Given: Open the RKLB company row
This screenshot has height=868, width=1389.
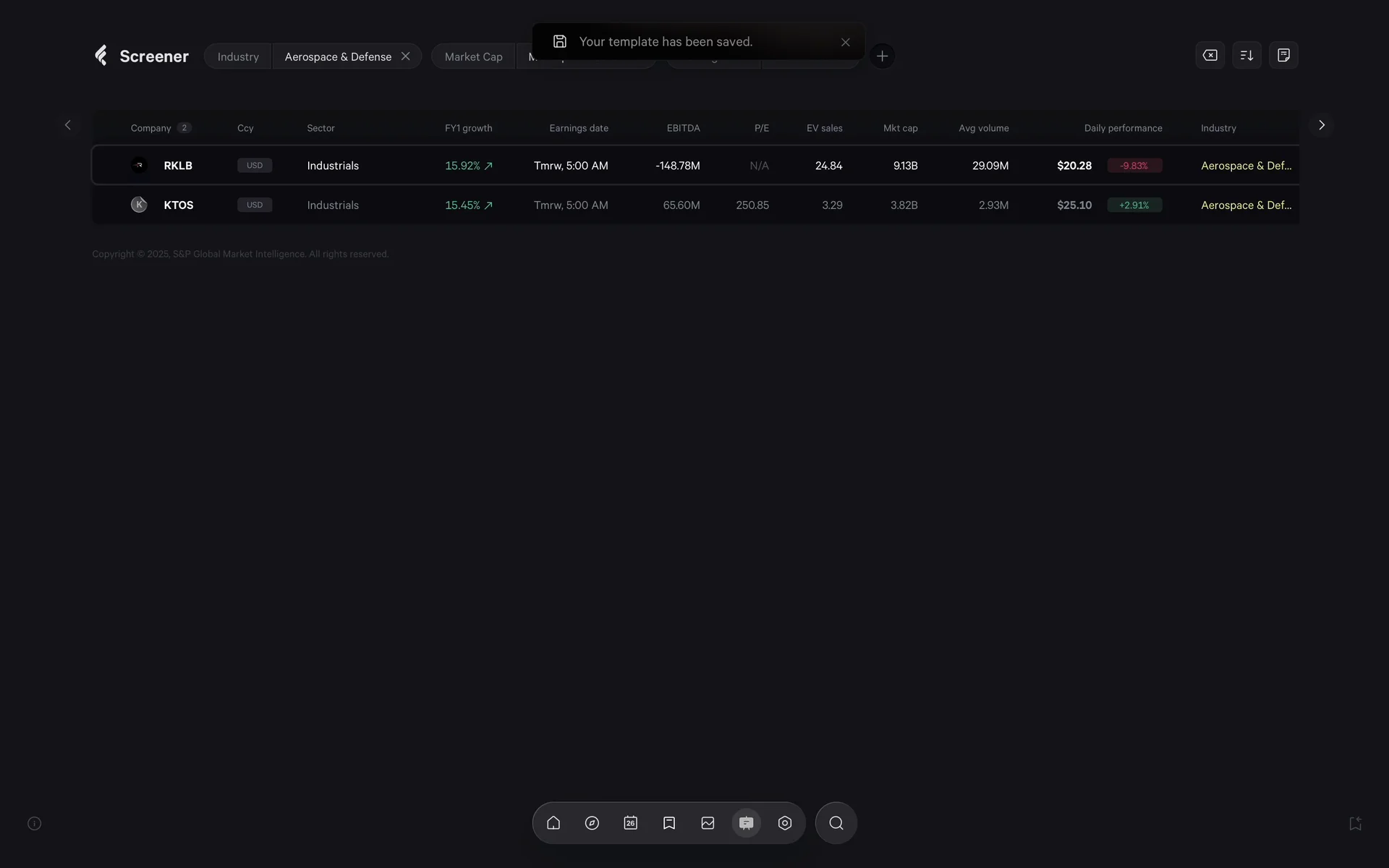Looking at the screenshot, I should click(x=178, y=166).
